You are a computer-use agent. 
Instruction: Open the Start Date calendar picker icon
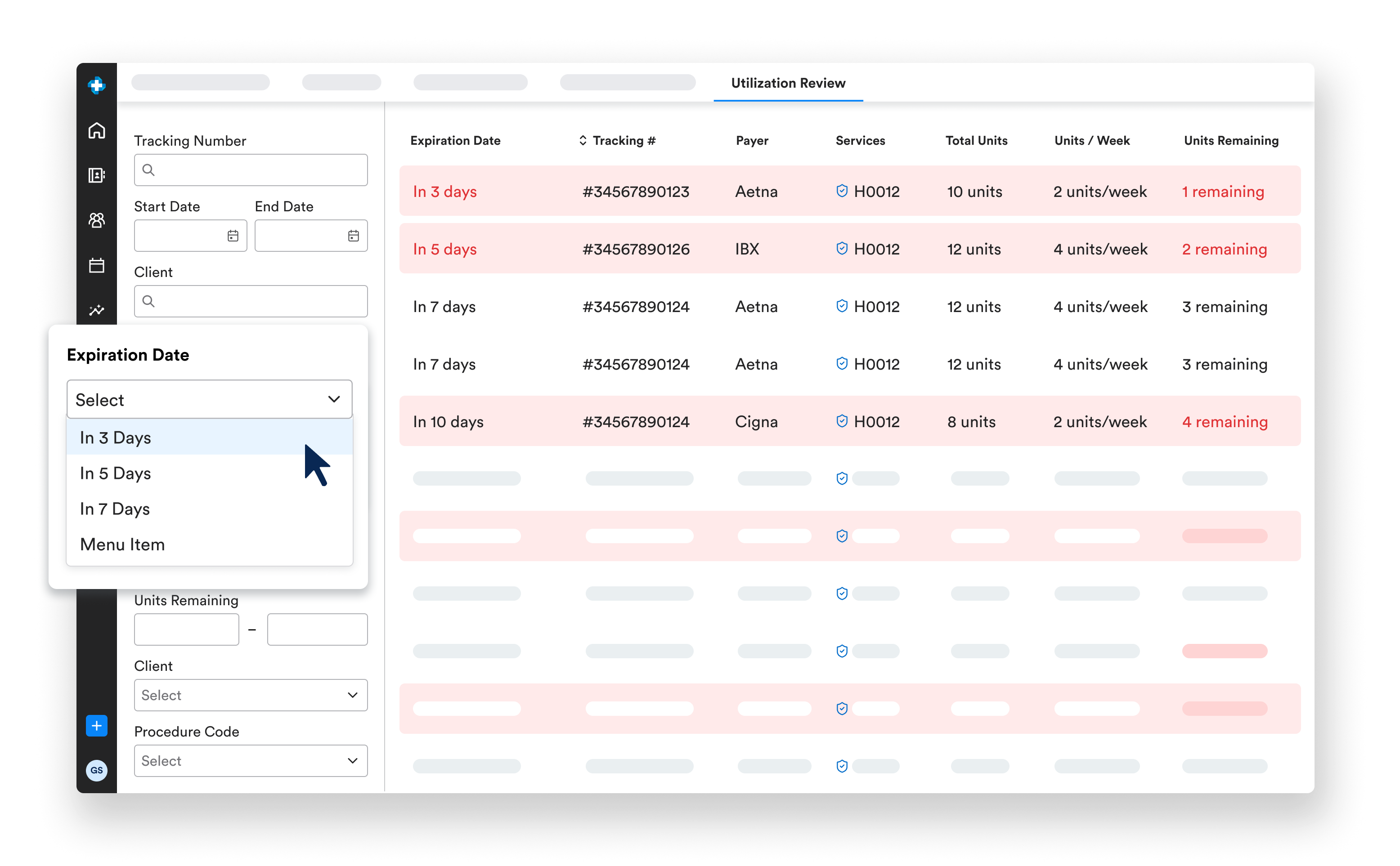233,236
